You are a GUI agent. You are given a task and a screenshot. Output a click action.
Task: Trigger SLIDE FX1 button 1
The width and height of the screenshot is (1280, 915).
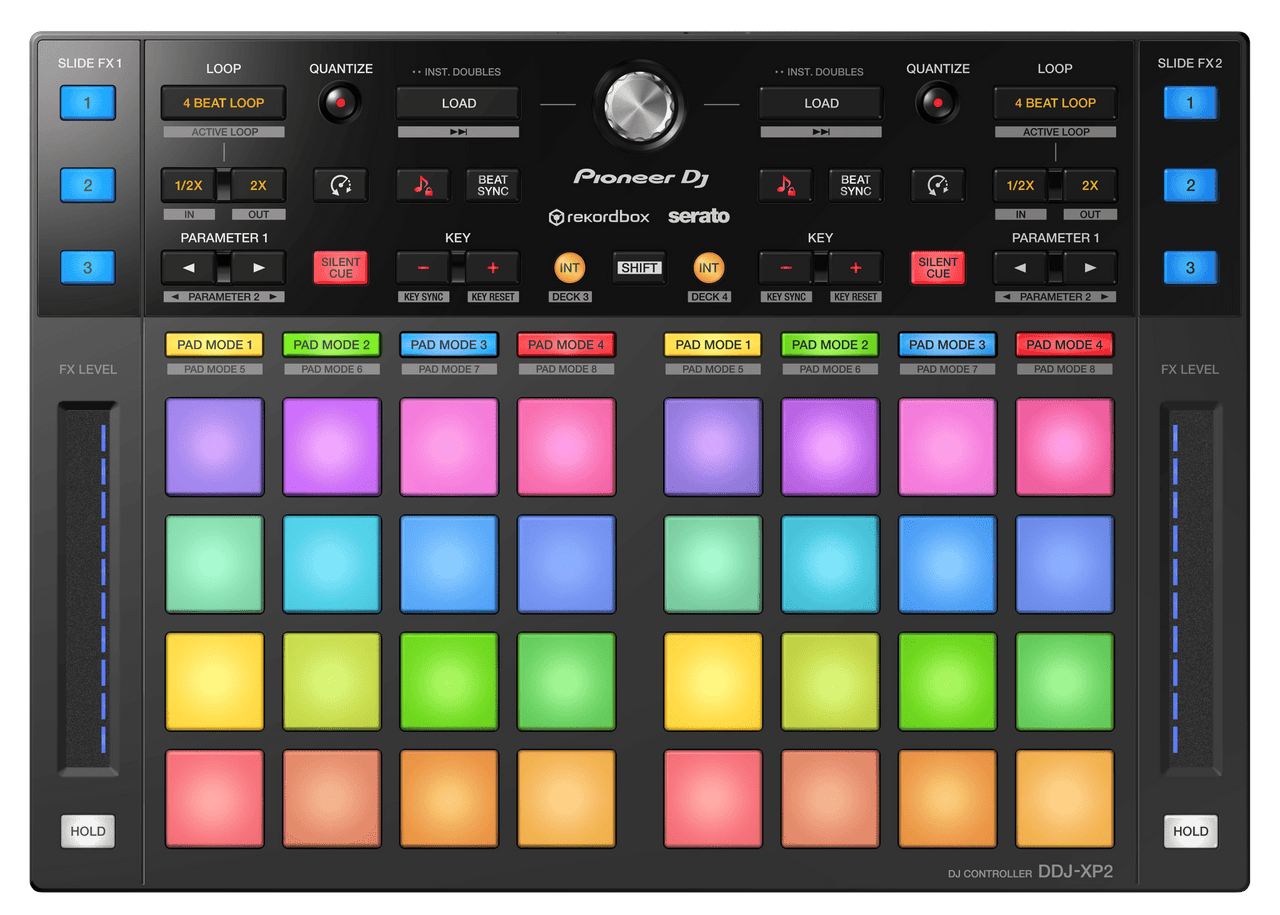88,103
